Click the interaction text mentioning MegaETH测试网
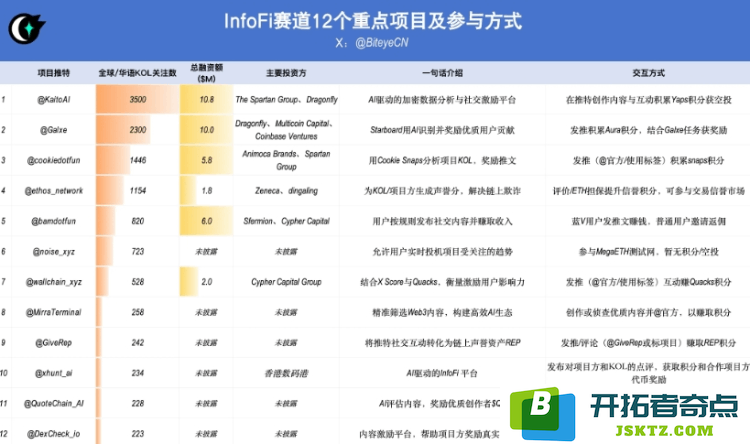This screenshot has width=750, height=444. pyautogui.click(x=649, y=251)
